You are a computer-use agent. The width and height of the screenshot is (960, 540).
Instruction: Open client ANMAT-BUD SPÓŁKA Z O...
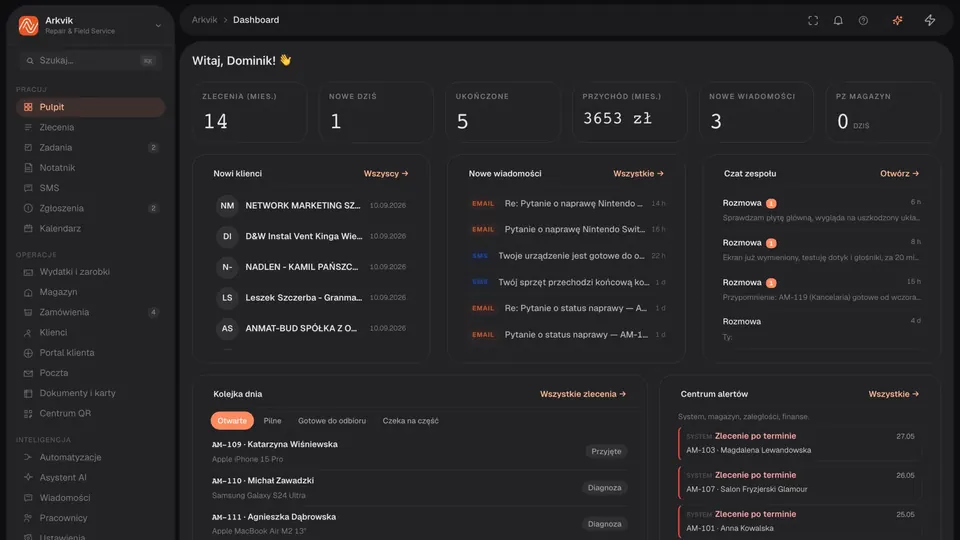pyautogui.click(x=311, y=328)
